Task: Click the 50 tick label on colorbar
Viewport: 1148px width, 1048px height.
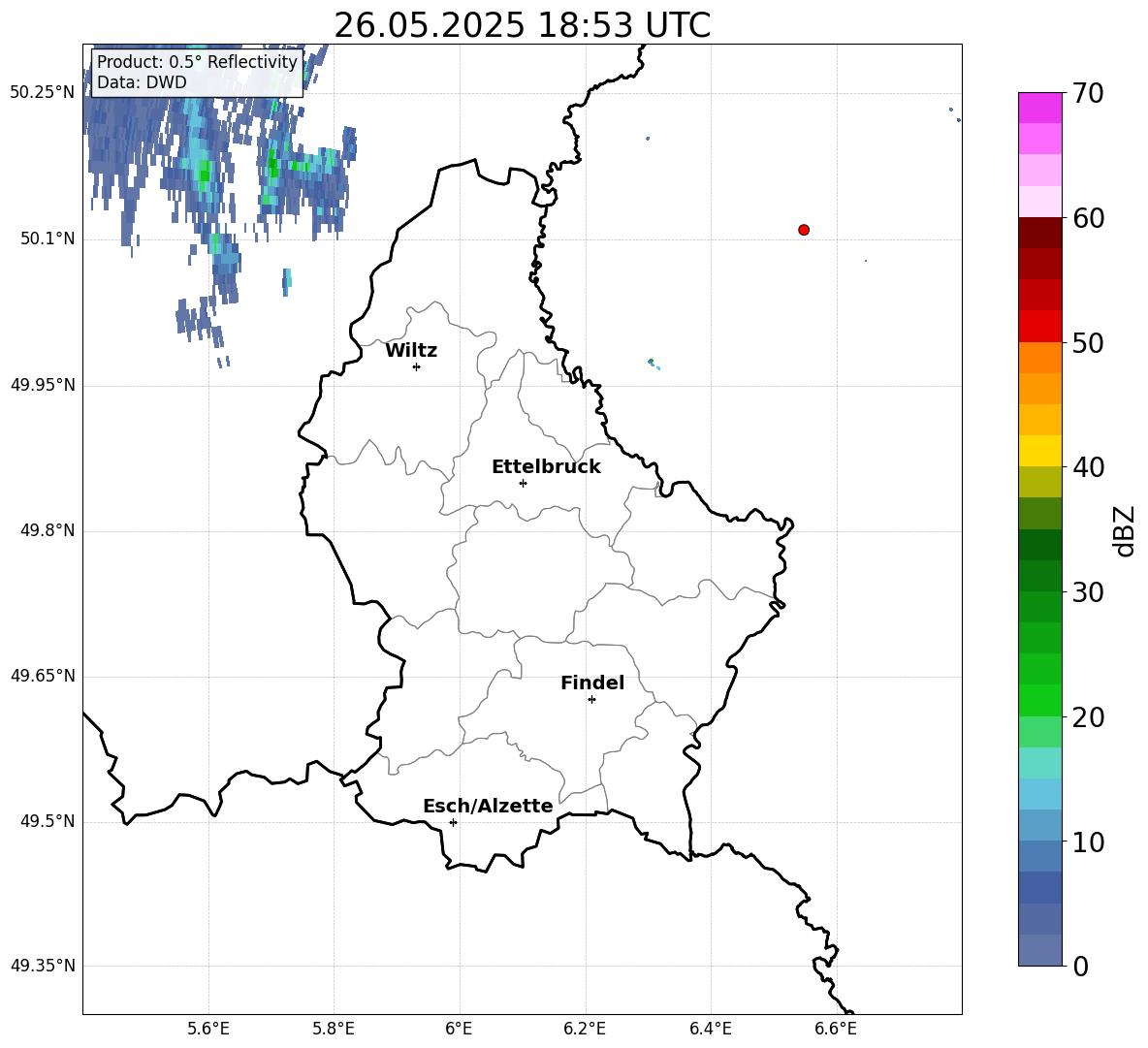Action: point(1088,343)
